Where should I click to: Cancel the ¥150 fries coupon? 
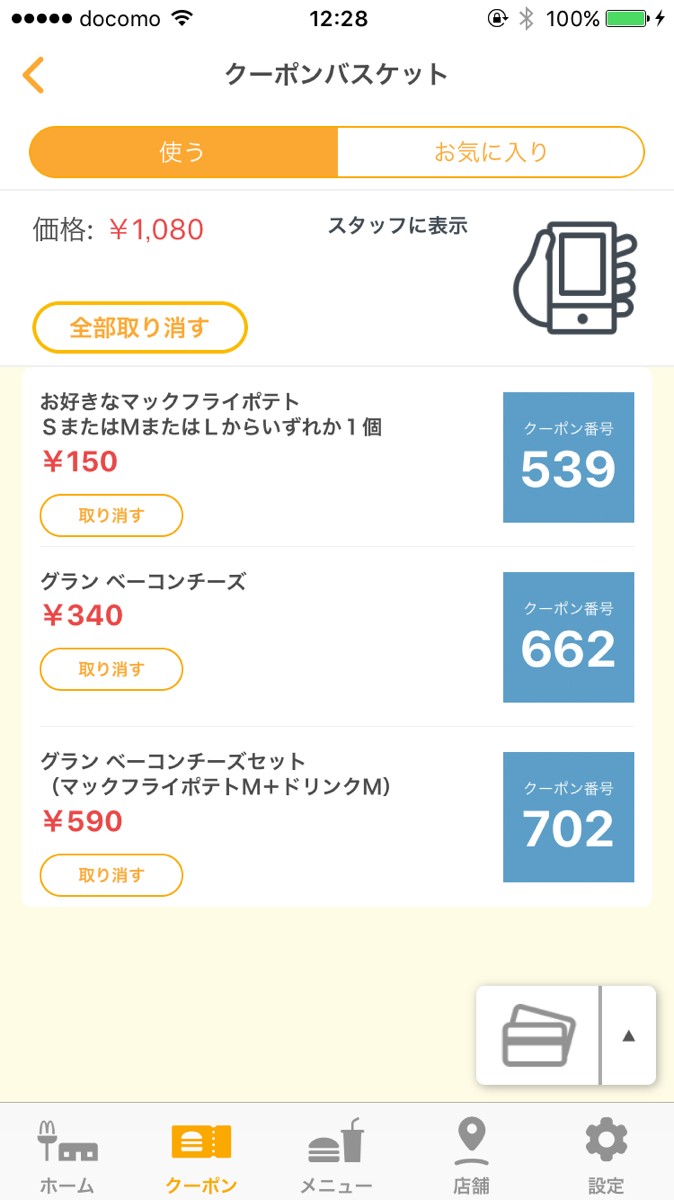coord(111,516)
